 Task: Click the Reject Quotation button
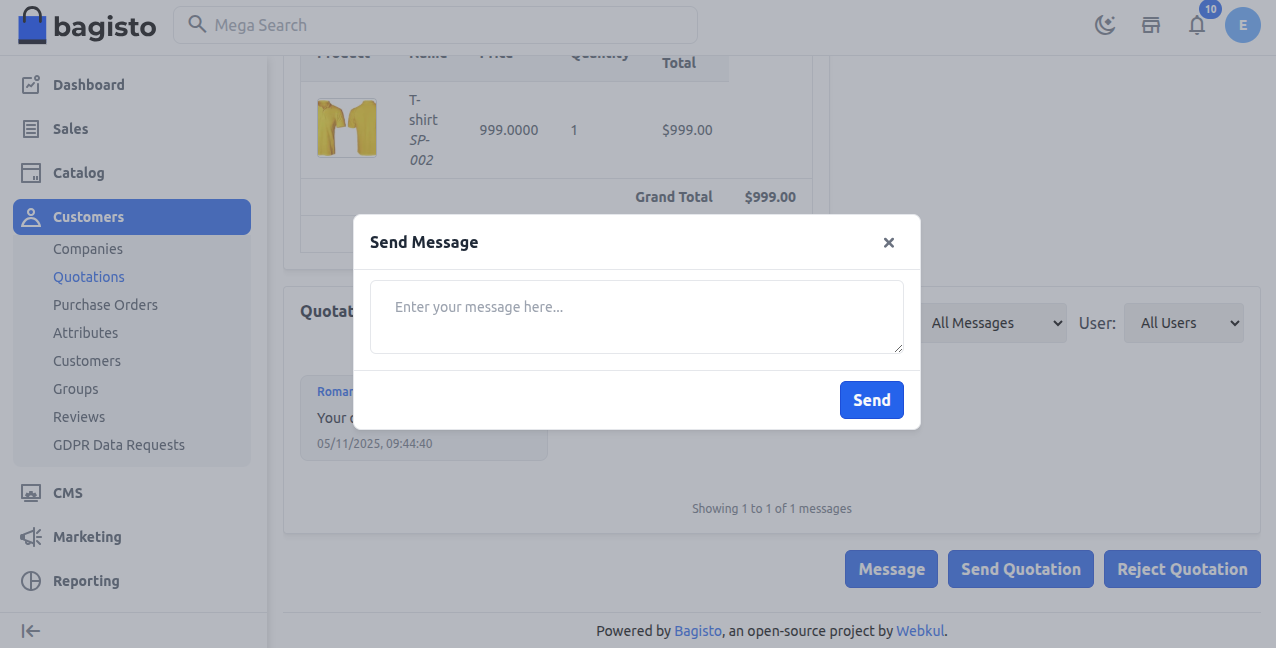1182,569
